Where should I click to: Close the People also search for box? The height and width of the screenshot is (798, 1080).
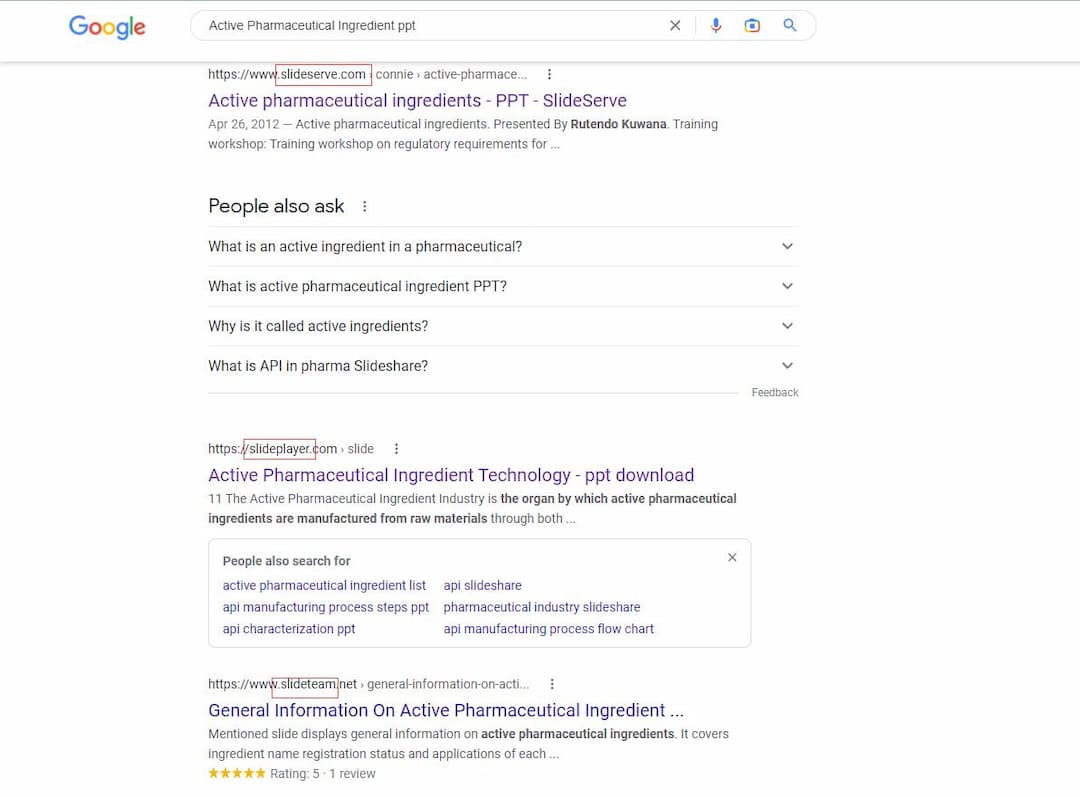tap(732, 557)
